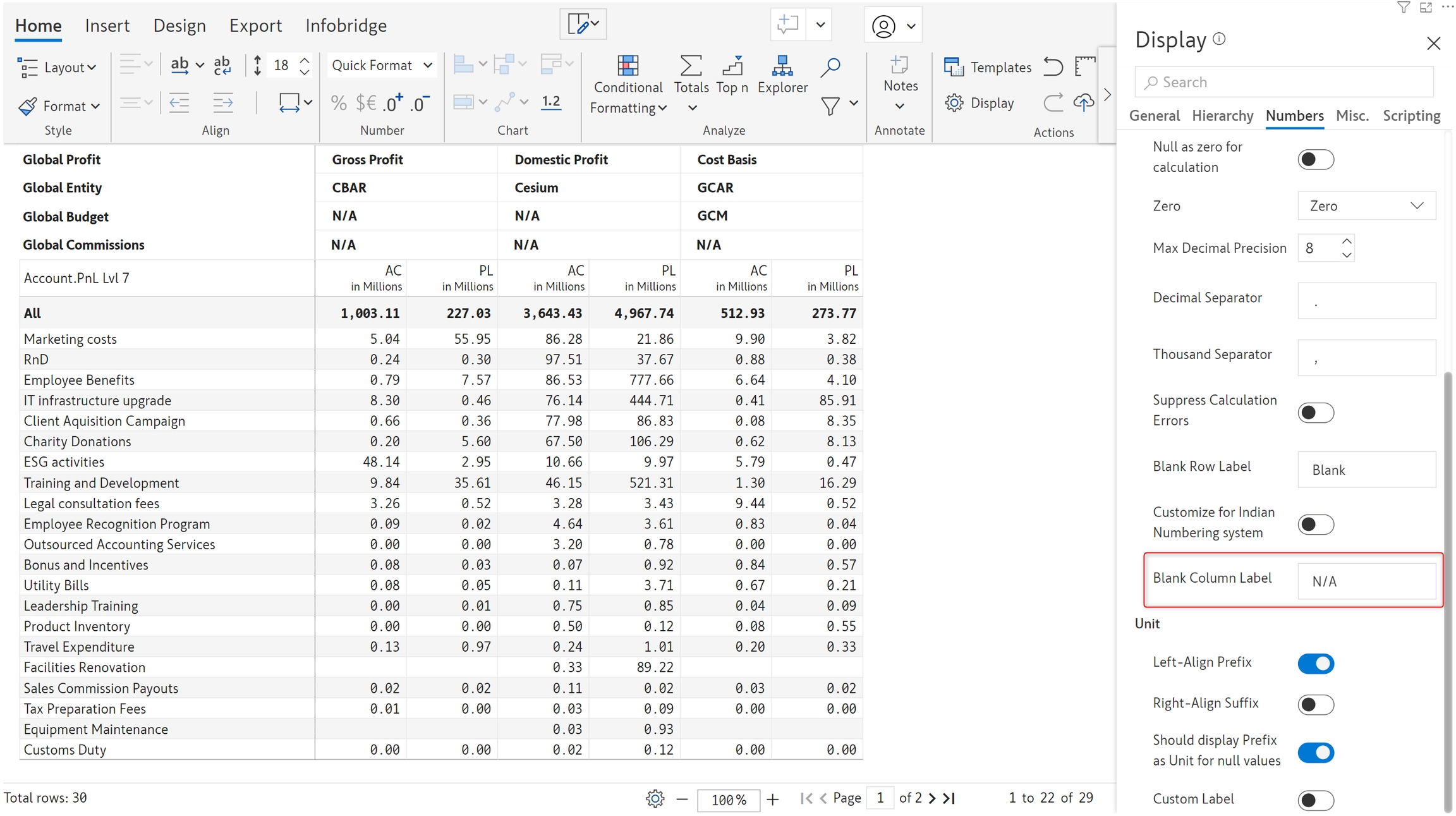Open the Export ribbon tab

coord(255,26)
